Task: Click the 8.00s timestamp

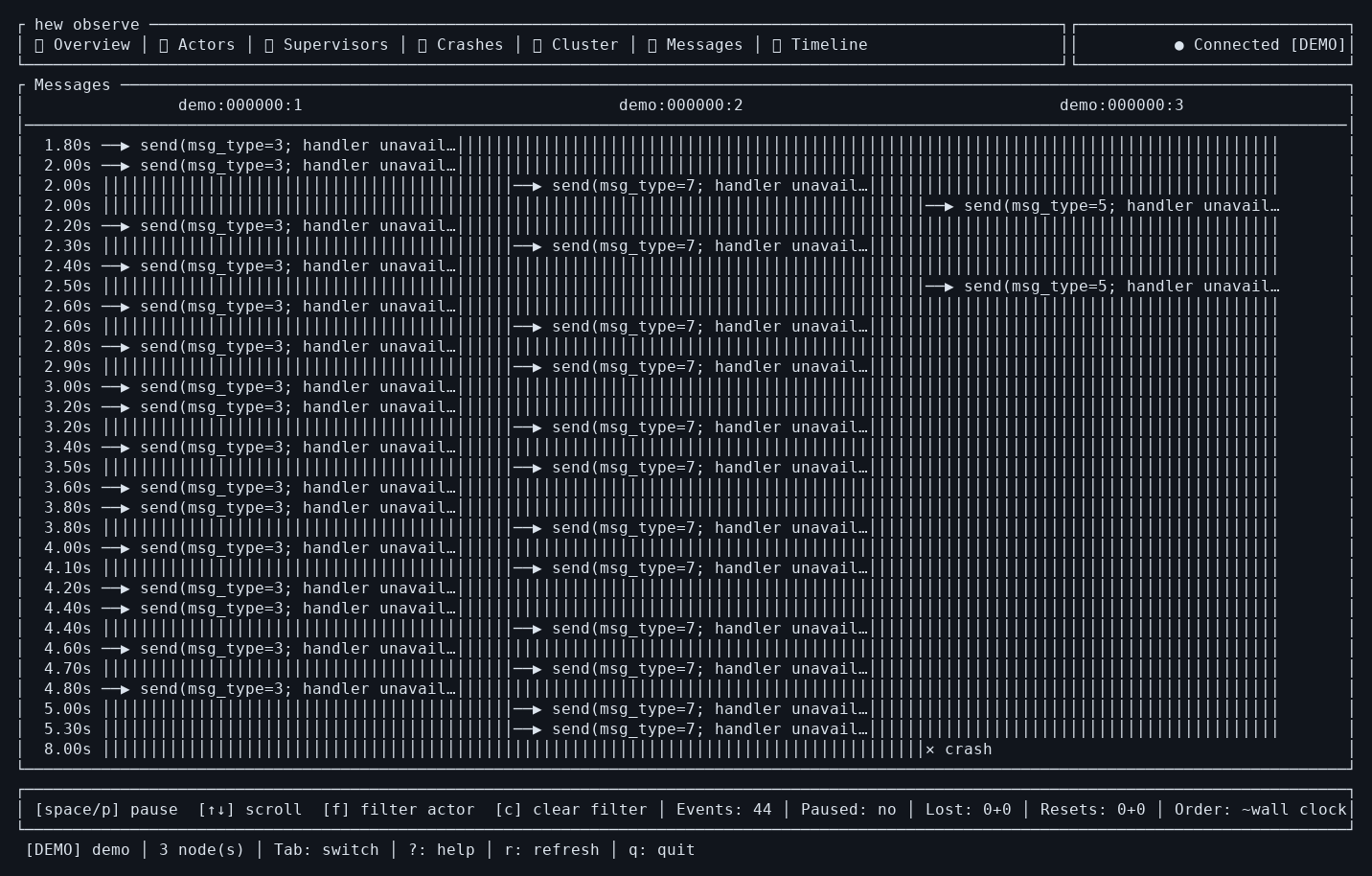Action: pos(68,749)
